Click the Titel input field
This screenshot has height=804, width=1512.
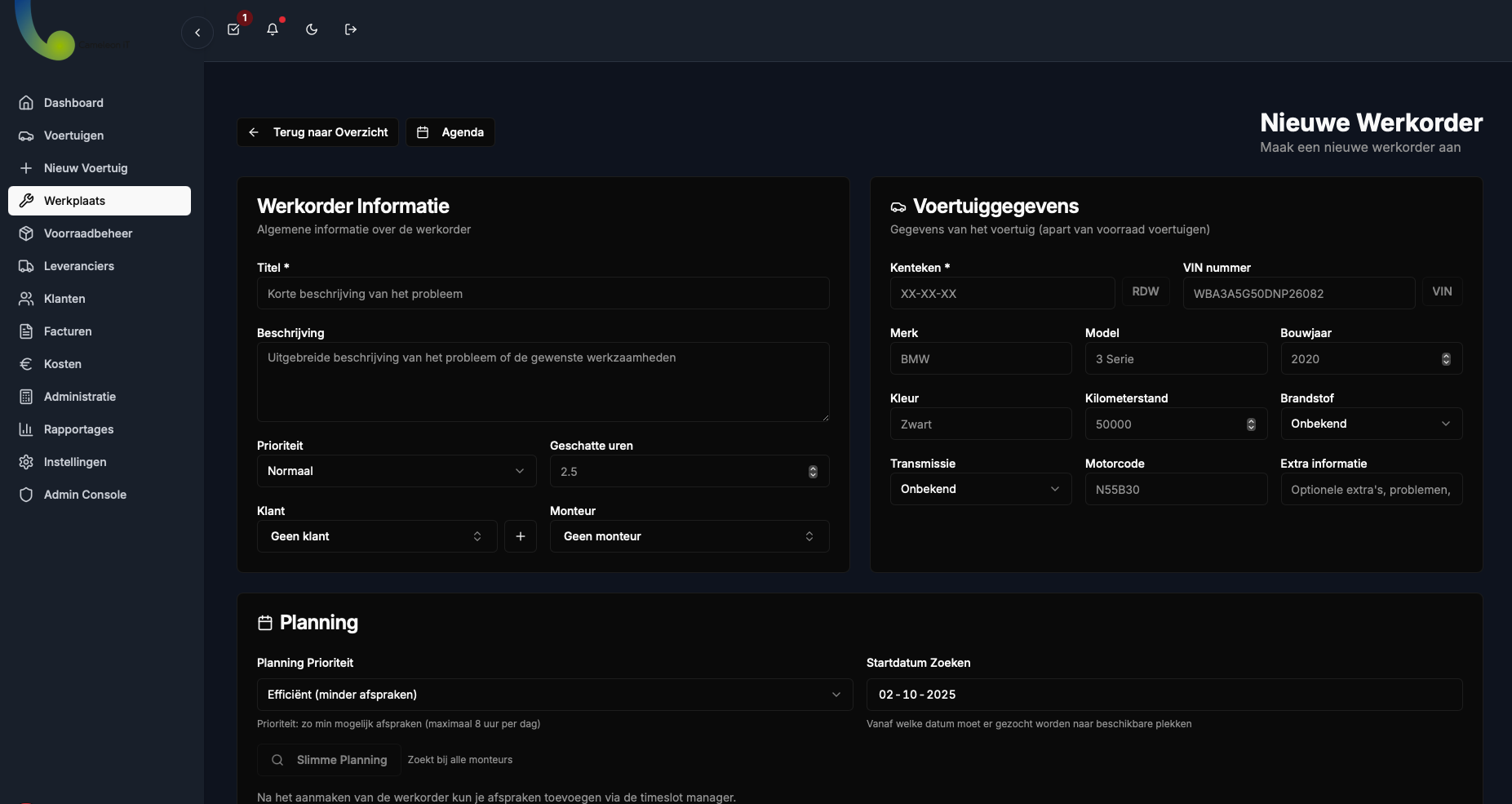tap(543, 294)
